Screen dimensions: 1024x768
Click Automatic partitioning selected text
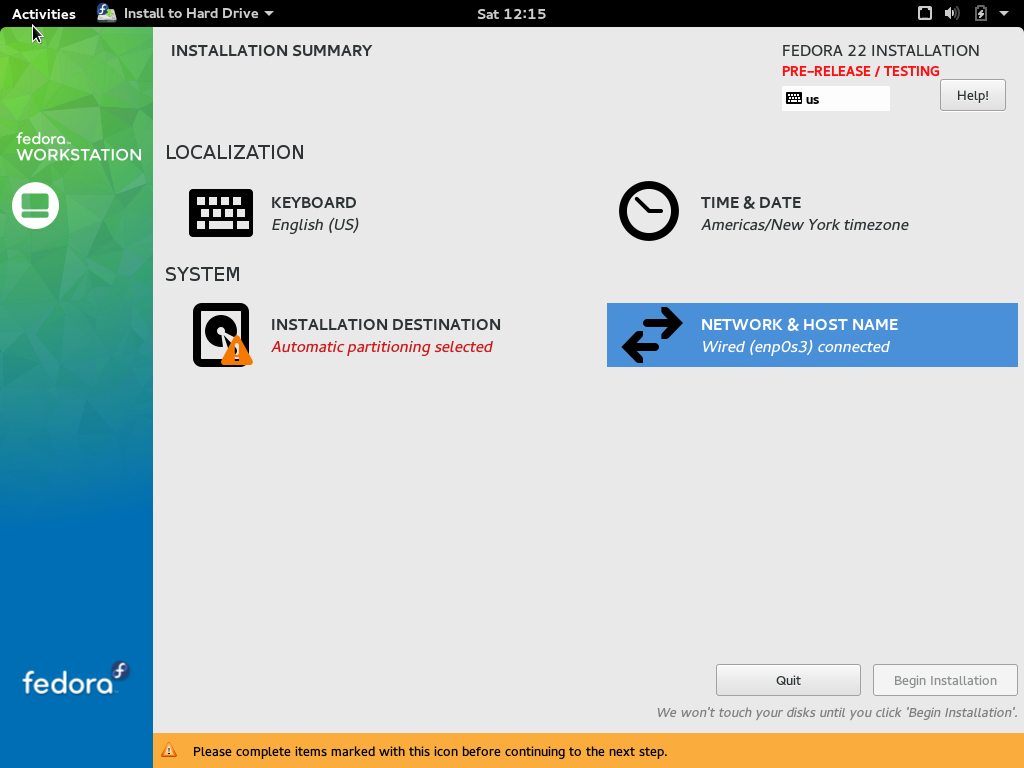pyautogui.click(x=382, y=347)
